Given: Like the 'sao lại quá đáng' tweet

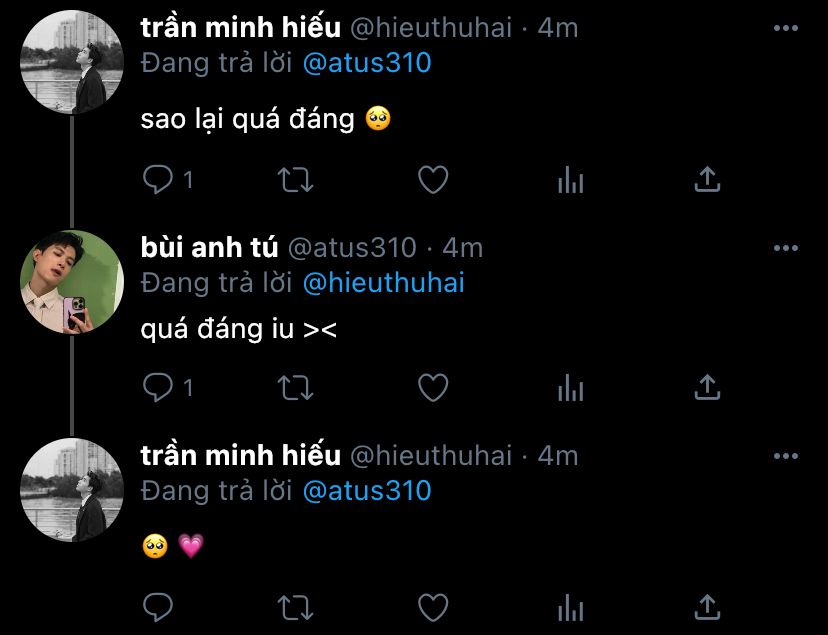Looking at the screenshot, I should click(x=432, y=180).
